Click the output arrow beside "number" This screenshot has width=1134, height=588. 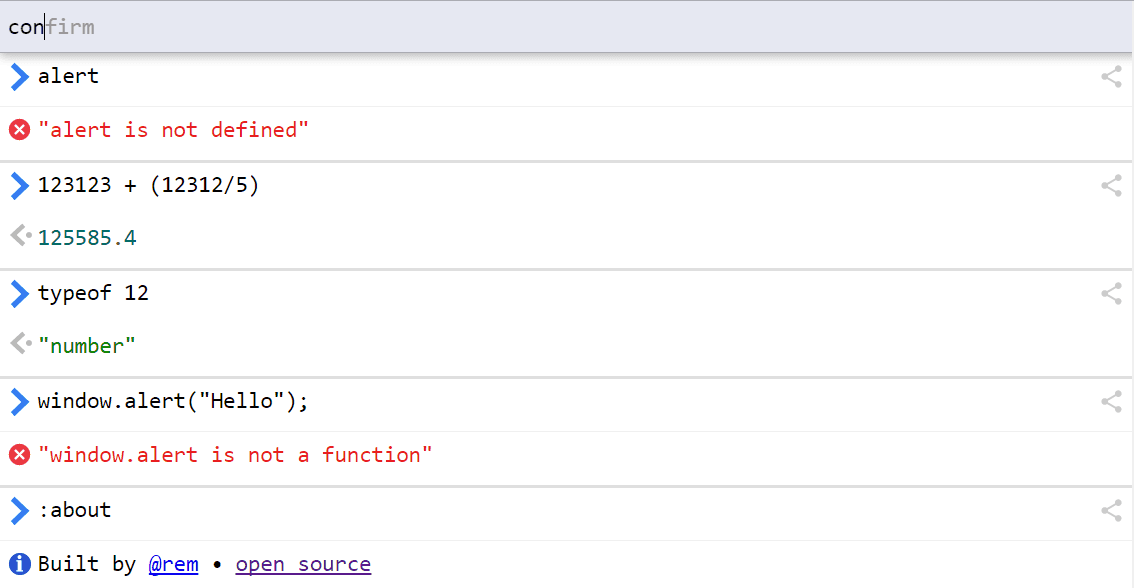point(20,345)
